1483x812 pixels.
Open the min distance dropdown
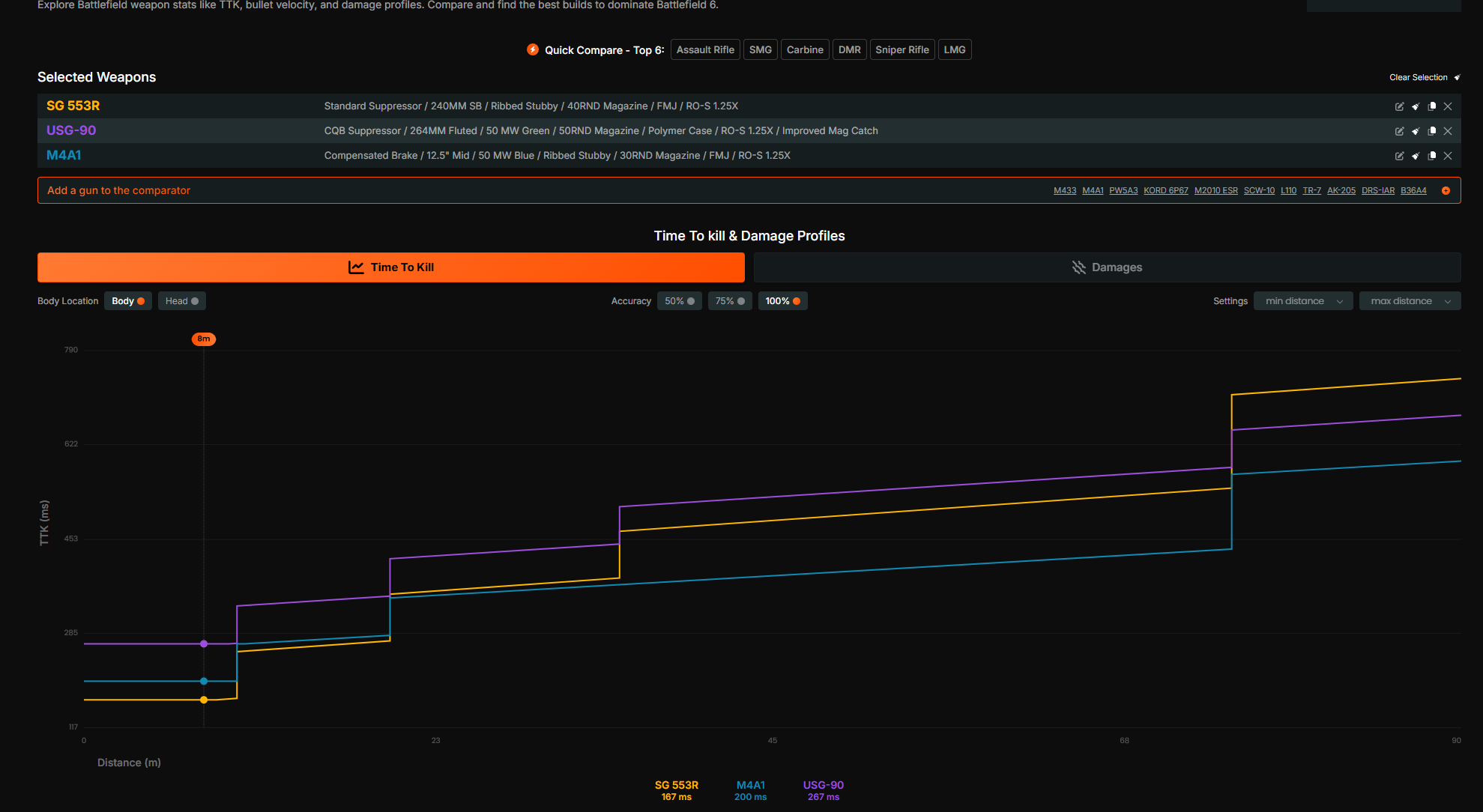point(1302,301)
